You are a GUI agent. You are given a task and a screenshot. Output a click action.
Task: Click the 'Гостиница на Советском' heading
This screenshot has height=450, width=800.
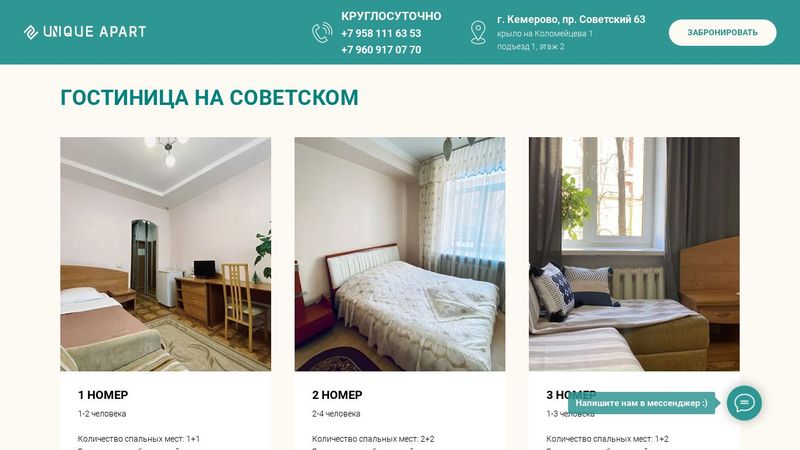[x=209, y=97]
